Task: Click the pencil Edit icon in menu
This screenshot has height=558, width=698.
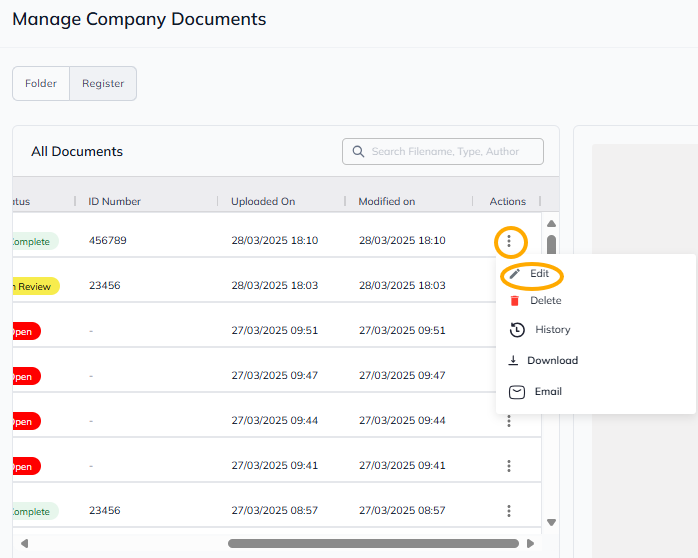Action: 515,274
